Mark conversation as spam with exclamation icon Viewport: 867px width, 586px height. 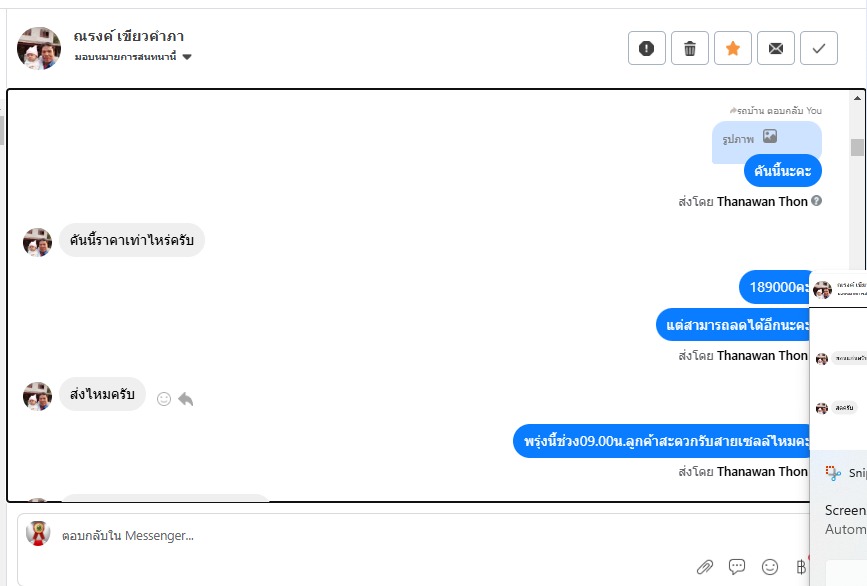646,48
